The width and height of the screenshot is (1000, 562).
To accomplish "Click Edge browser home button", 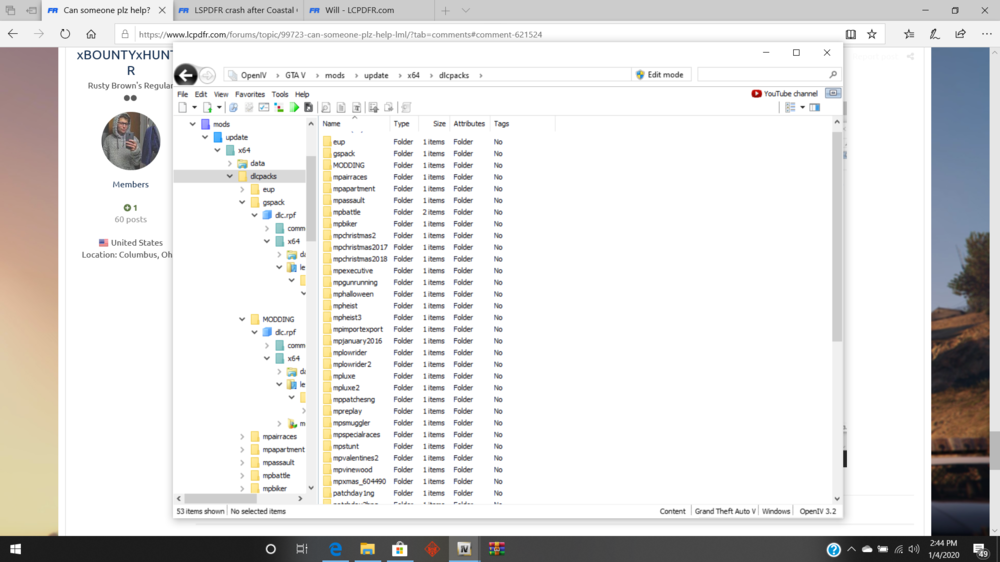I will coord(91,34).
